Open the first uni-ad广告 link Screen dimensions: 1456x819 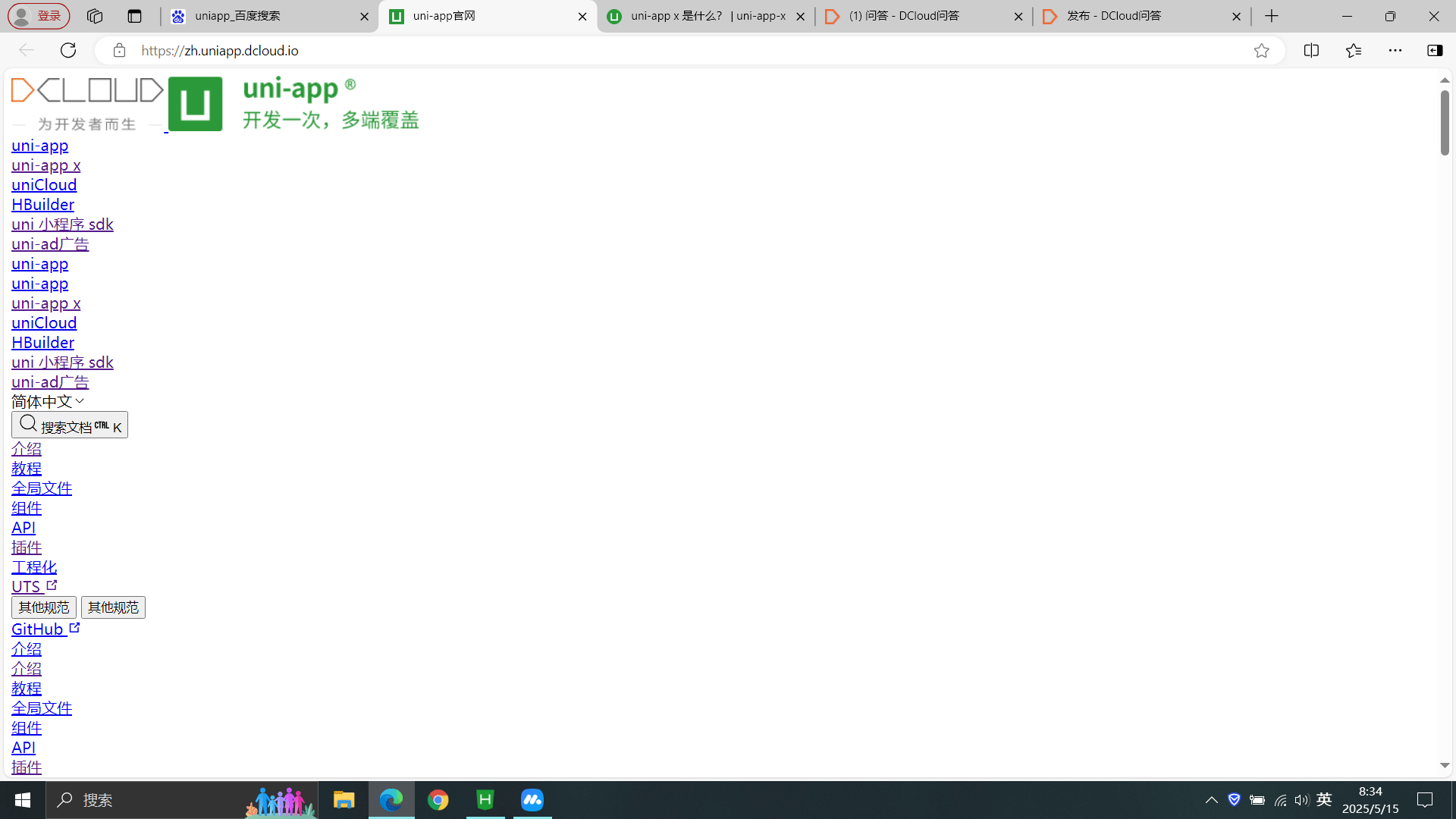point(50,244)
